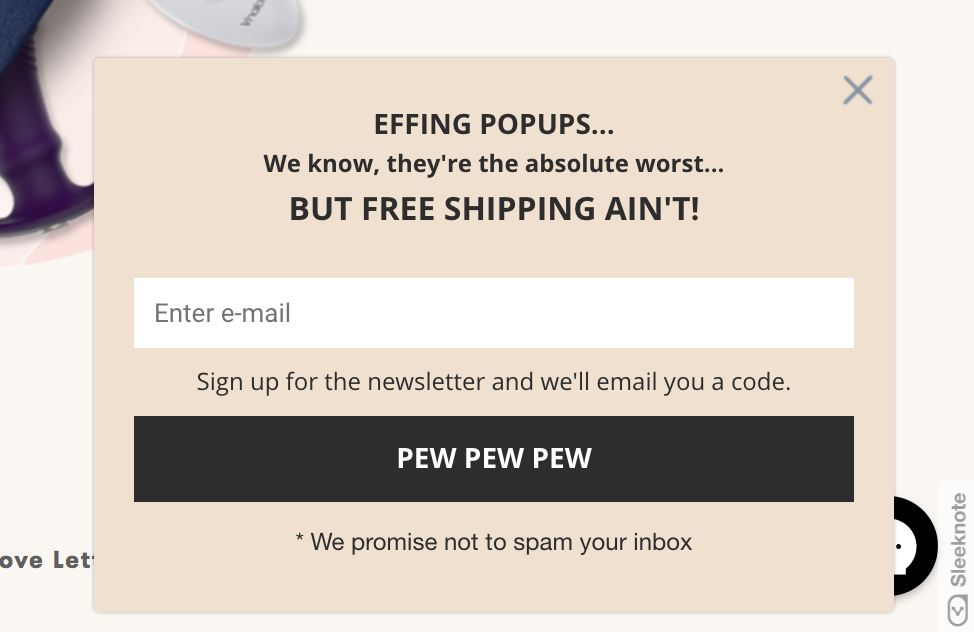Click the page background beside the popup
Screen dimensions: 974x632
click(x=932, y=249)
